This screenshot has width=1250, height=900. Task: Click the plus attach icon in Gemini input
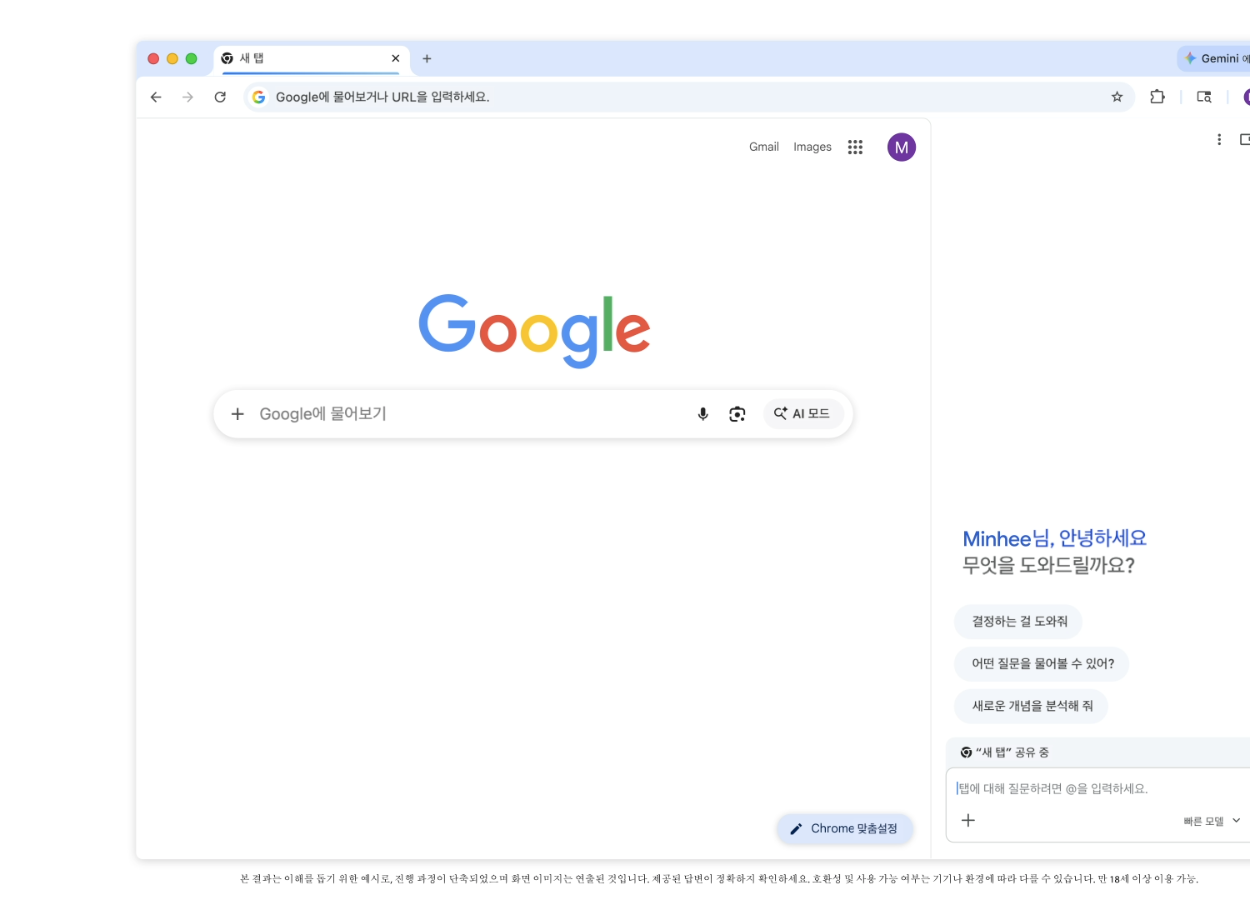point(968,820)
